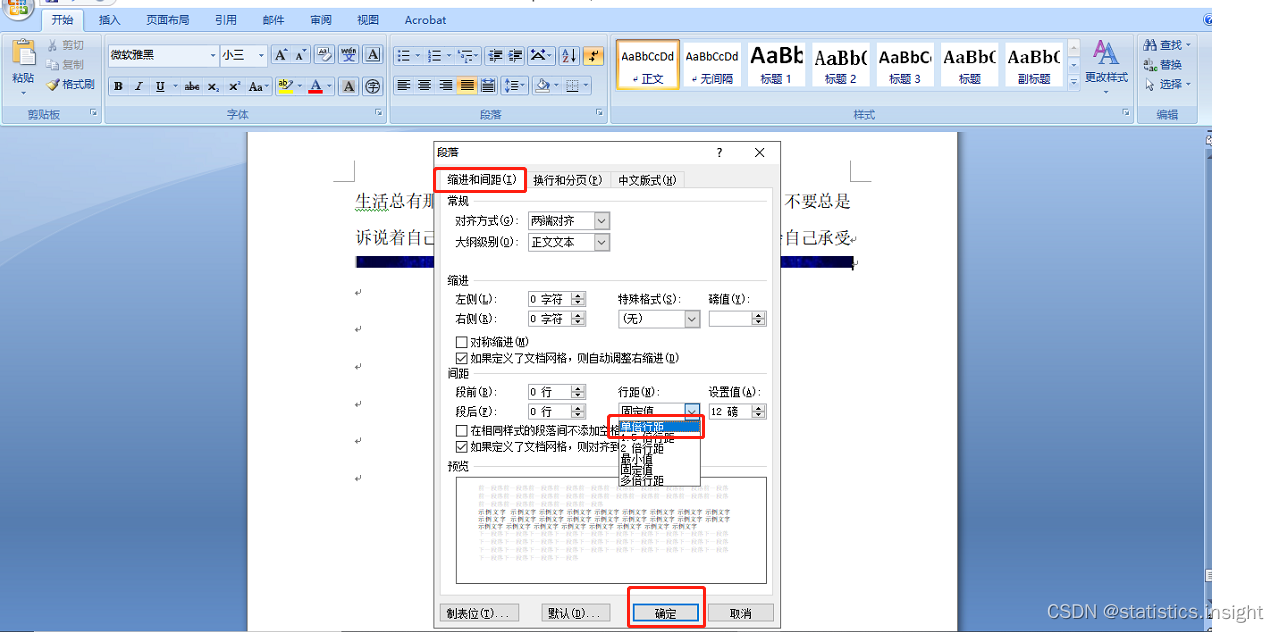Open the 对齐方式 alignment dropdown
1279x632 pixels.
[599, 220]
